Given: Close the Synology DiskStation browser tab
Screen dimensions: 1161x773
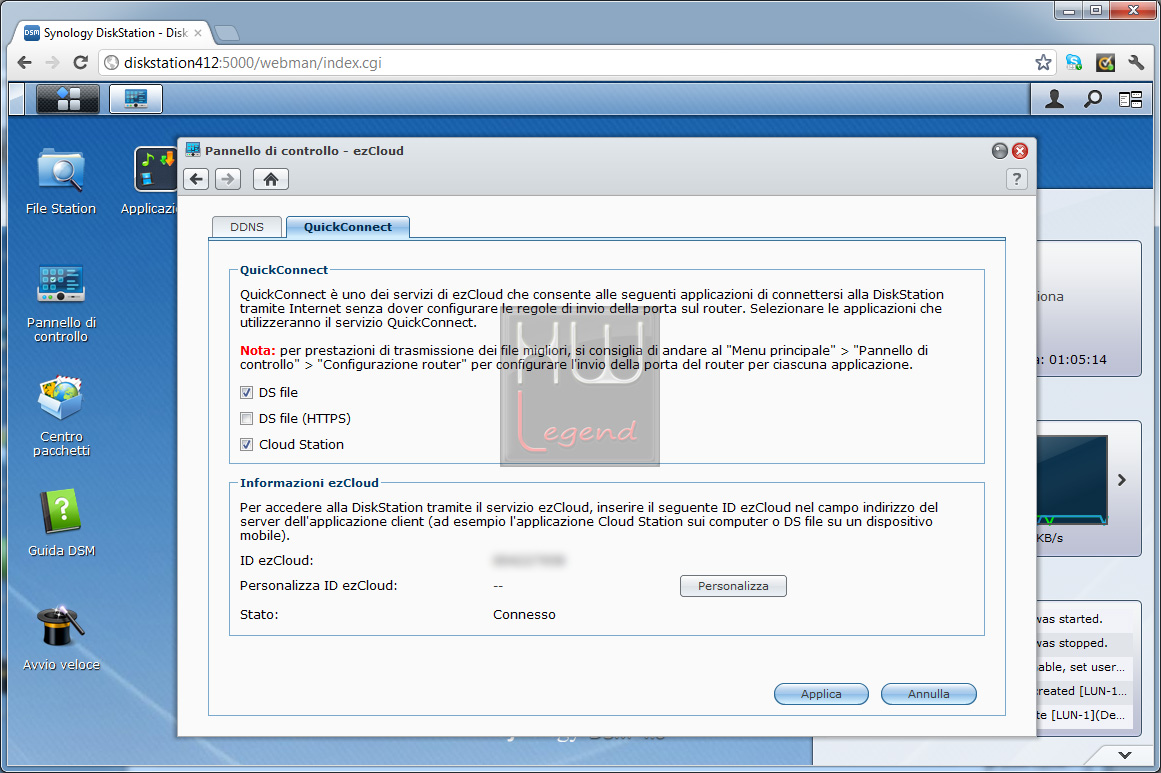Looking at the screenshot, I should click(x=198, y=33).
